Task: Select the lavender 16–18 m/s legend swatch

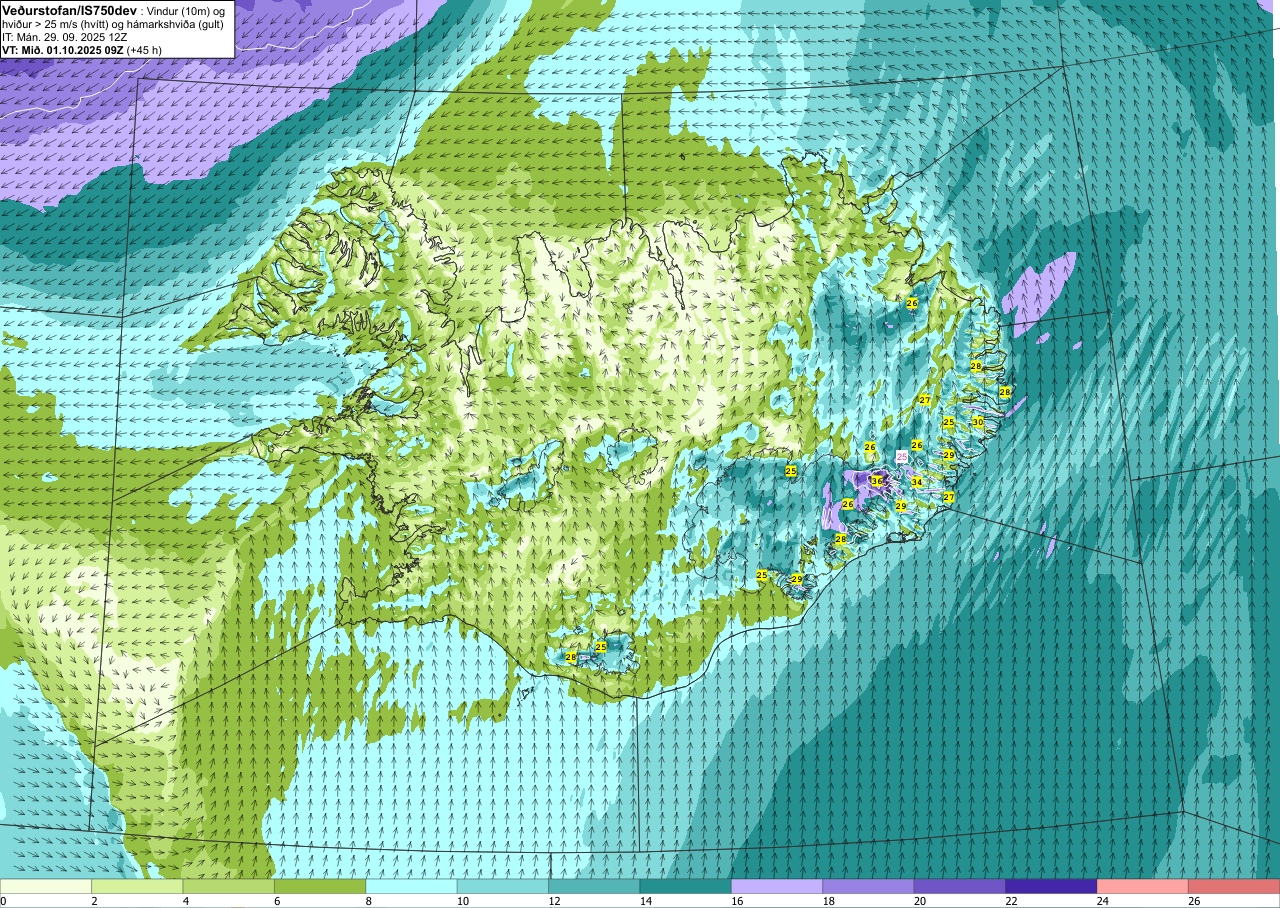Action: coord(777,887)
